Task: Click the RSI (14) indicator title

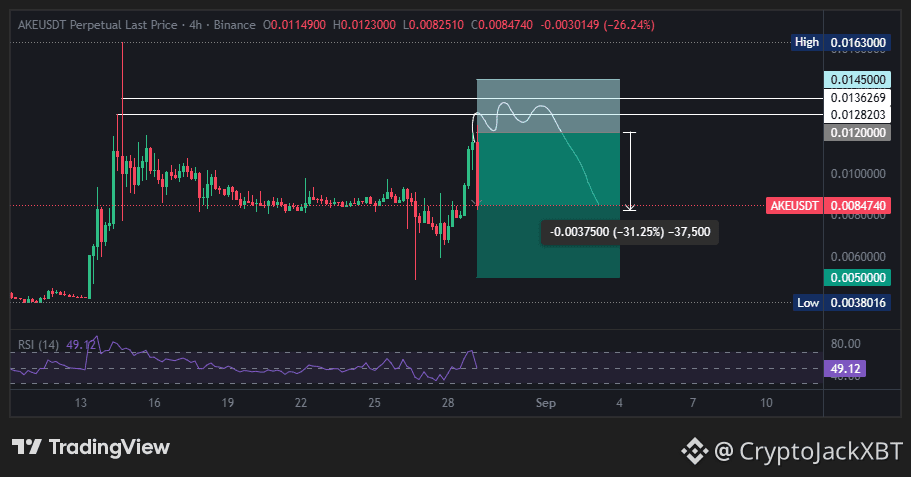Action: [38, 345]
